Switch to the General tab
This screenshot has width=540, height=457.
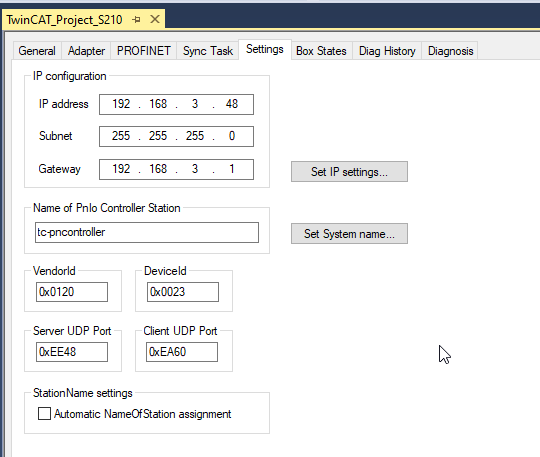37,51
